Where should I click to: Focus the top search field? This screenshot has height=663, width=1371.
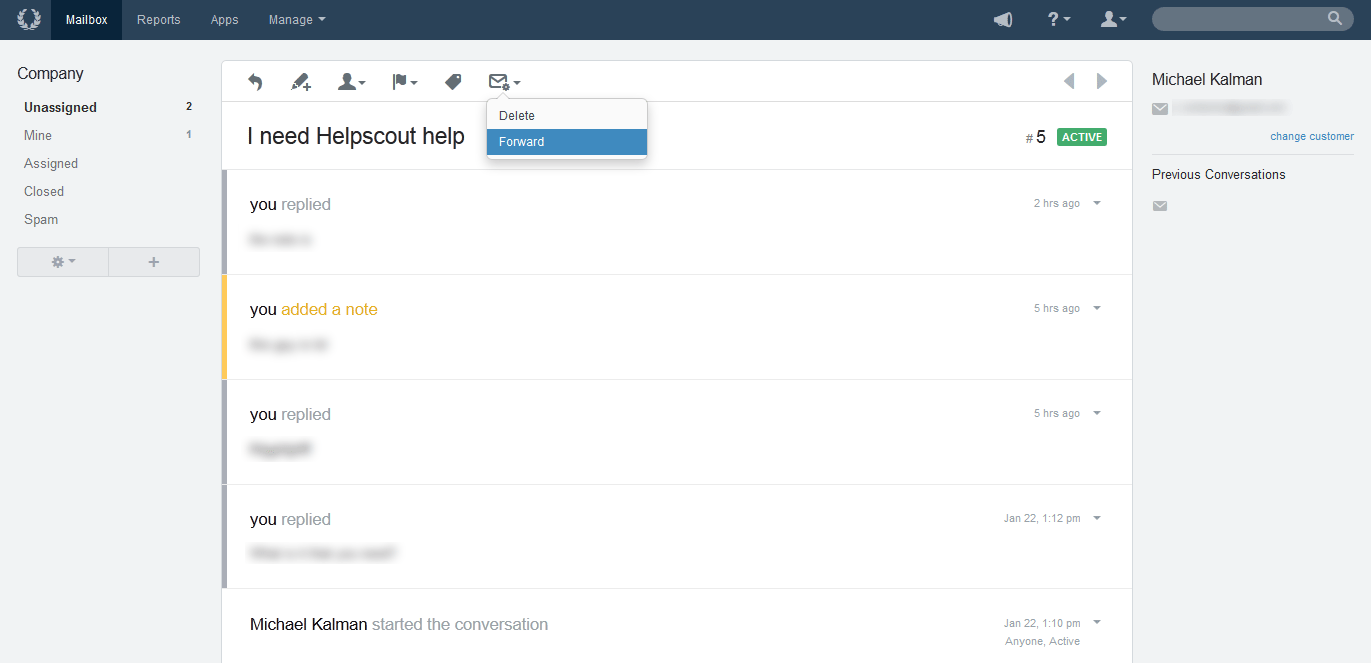[x=1252, y=19]
